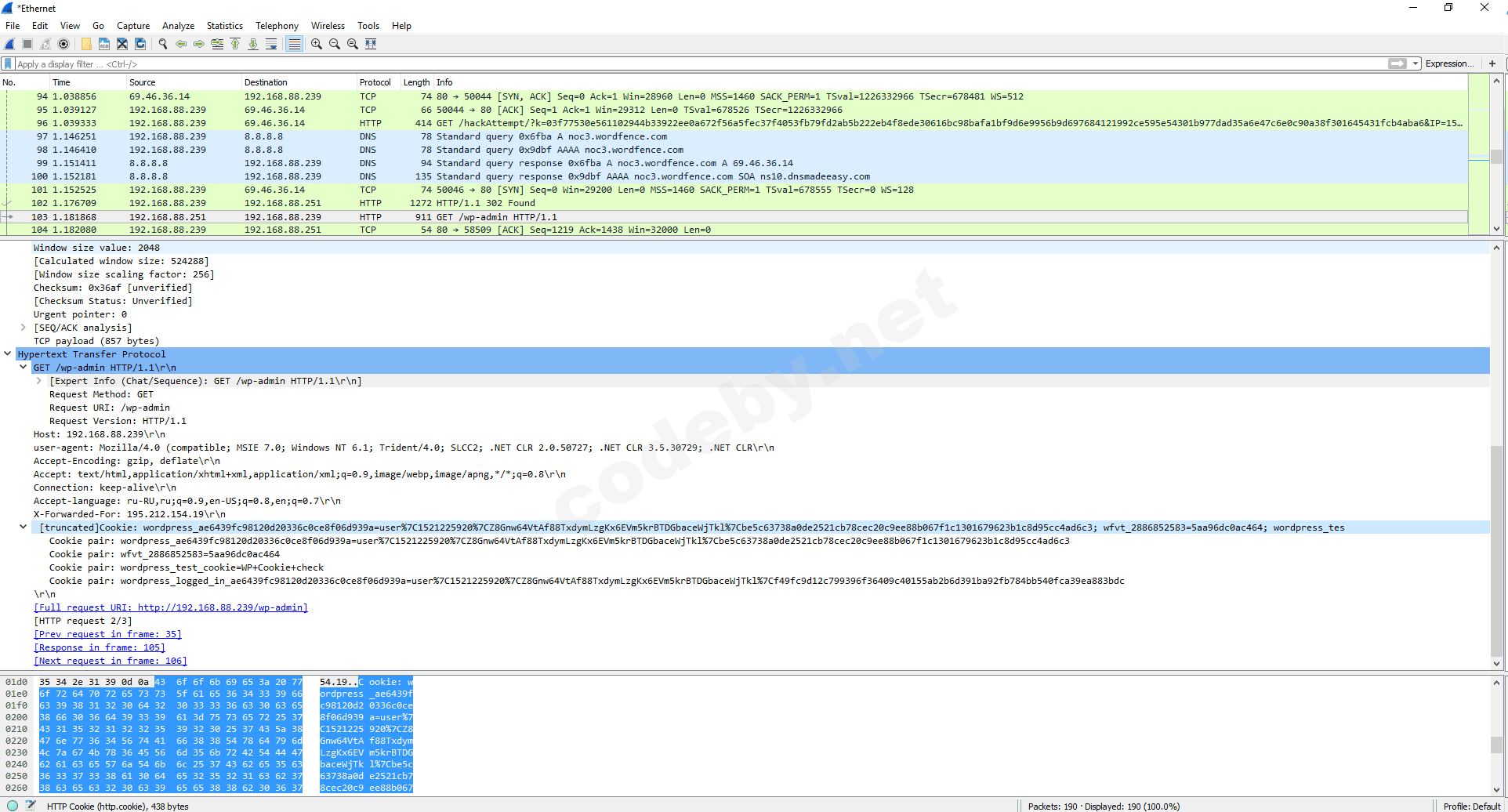This screenshot has height=812, width=1508.
Task: Go back to the previous packet
Action: (x=181, y=44)
